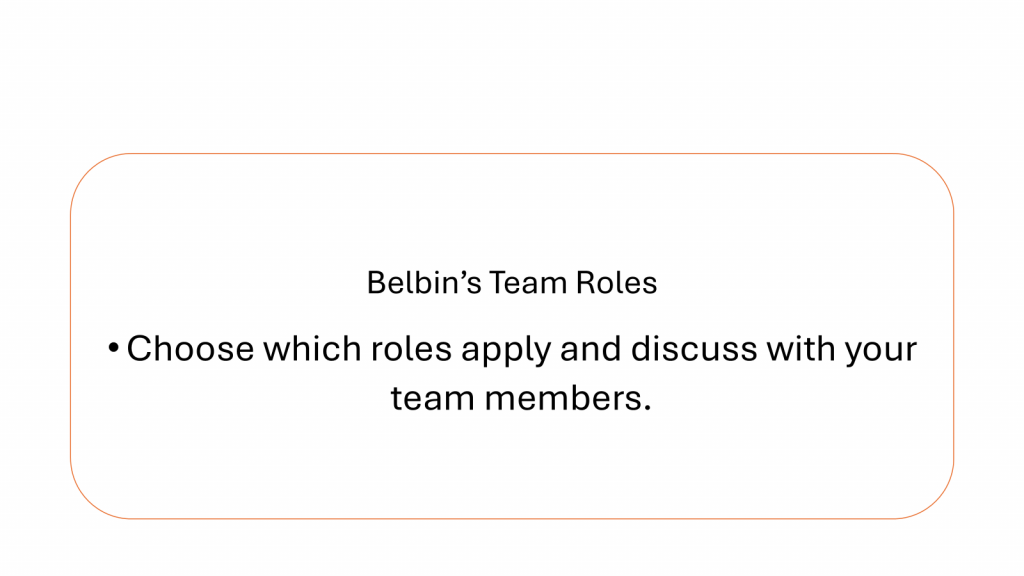
Task: Select the bullet point marker before "Choose"
Action: click(x=114, y=349)
